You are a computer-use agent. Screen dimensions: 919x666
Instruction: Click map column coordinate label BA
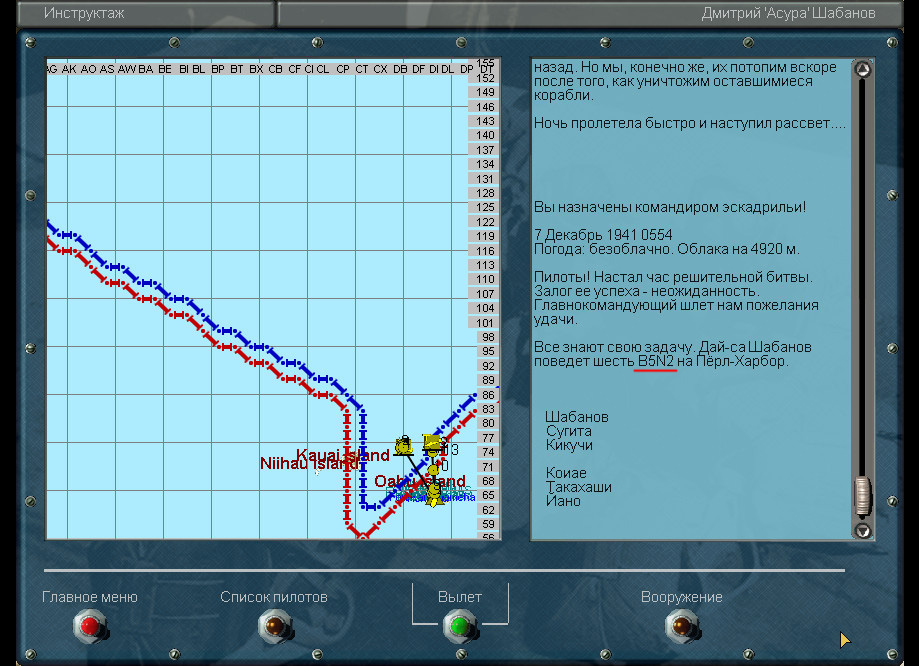pos(146,69)
